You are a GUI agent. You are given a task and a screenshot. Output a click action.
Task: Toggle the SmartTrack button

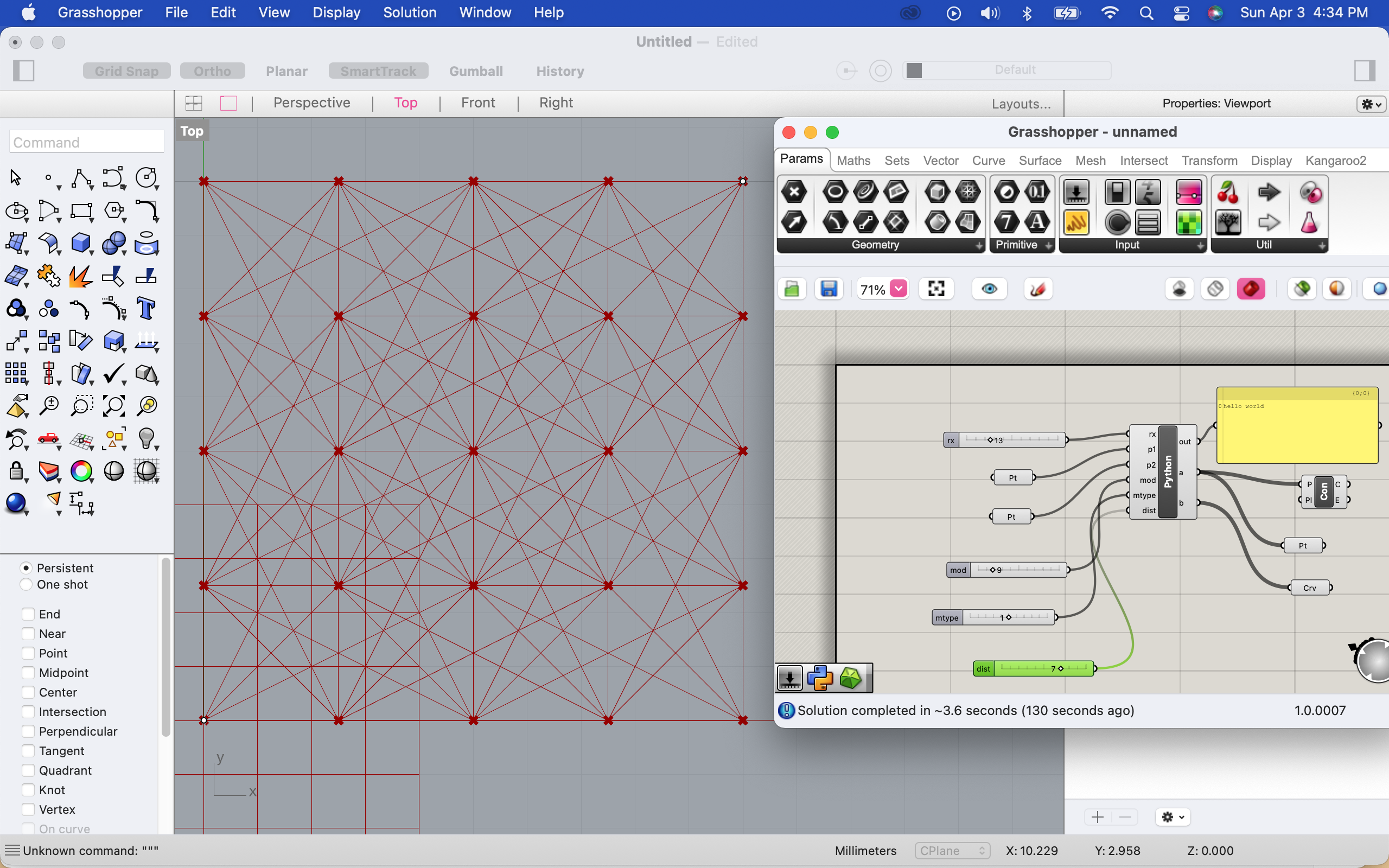[x=378, y=71]
